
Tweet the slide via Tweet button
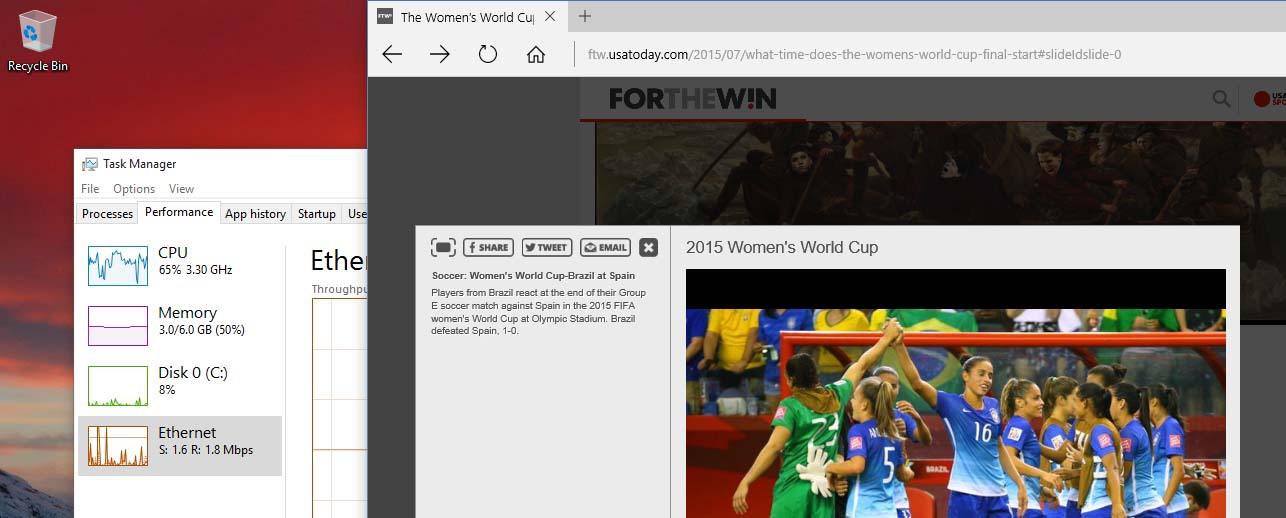pos(547,247)
